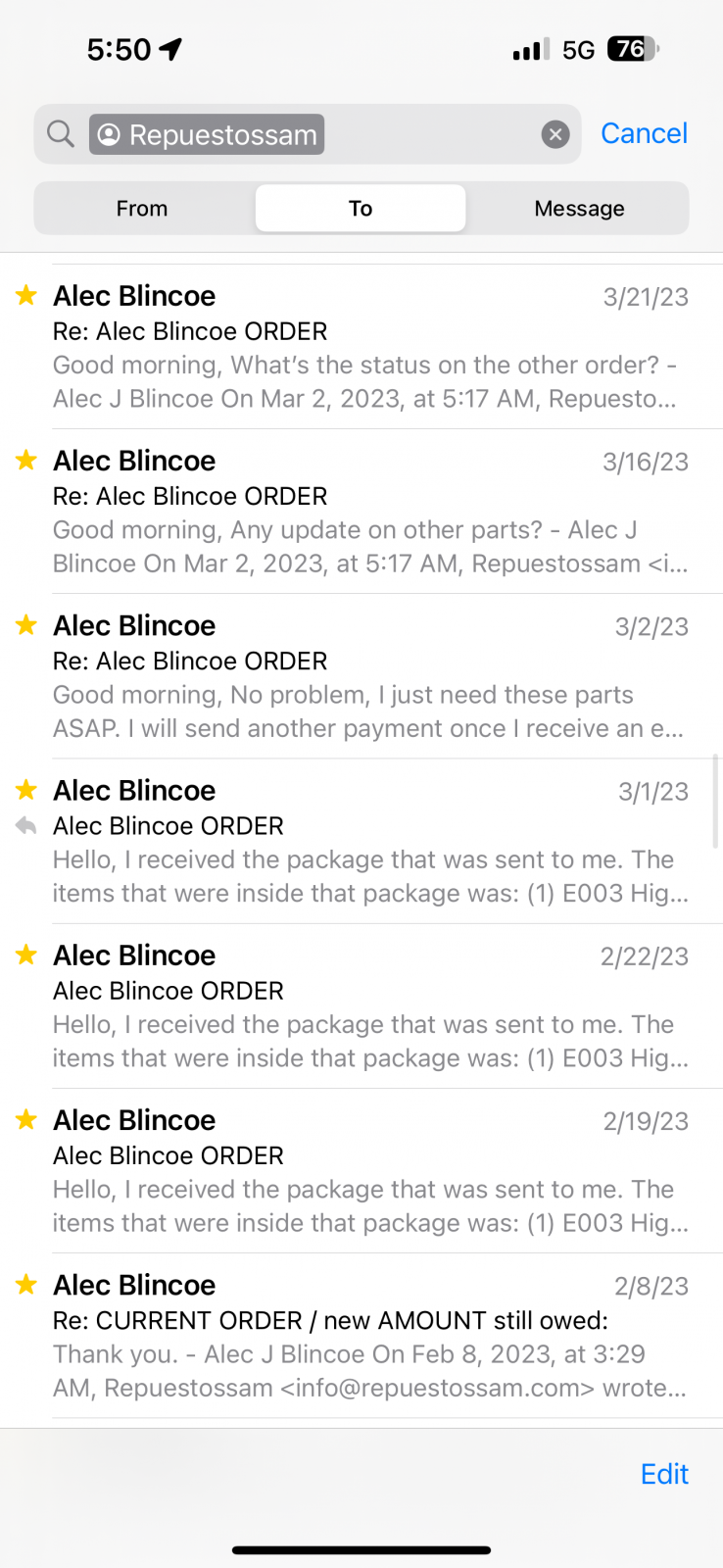This screenshot has height=1568, width=723.
Task: Open the CURRENT ORDER new AMOUNT email
Action: pyautogui.click(x=370, y=1337)
